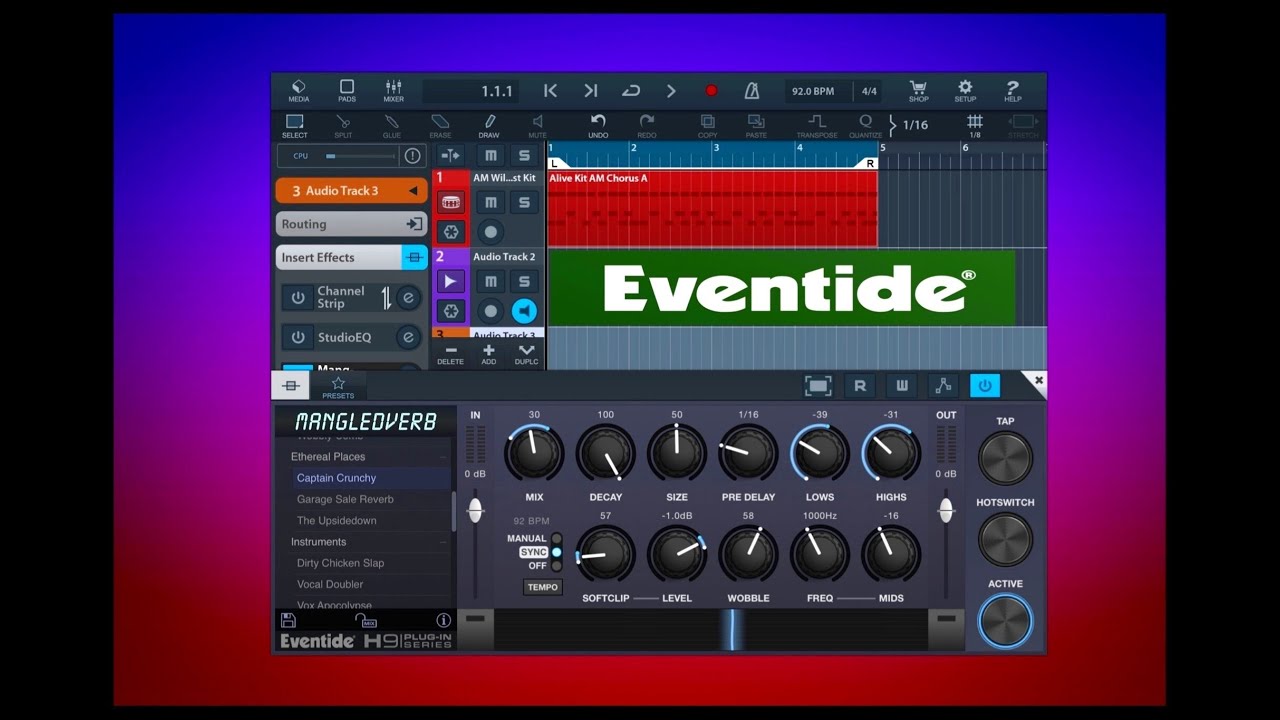Toggle the blue plugin bypass power button

985,386
